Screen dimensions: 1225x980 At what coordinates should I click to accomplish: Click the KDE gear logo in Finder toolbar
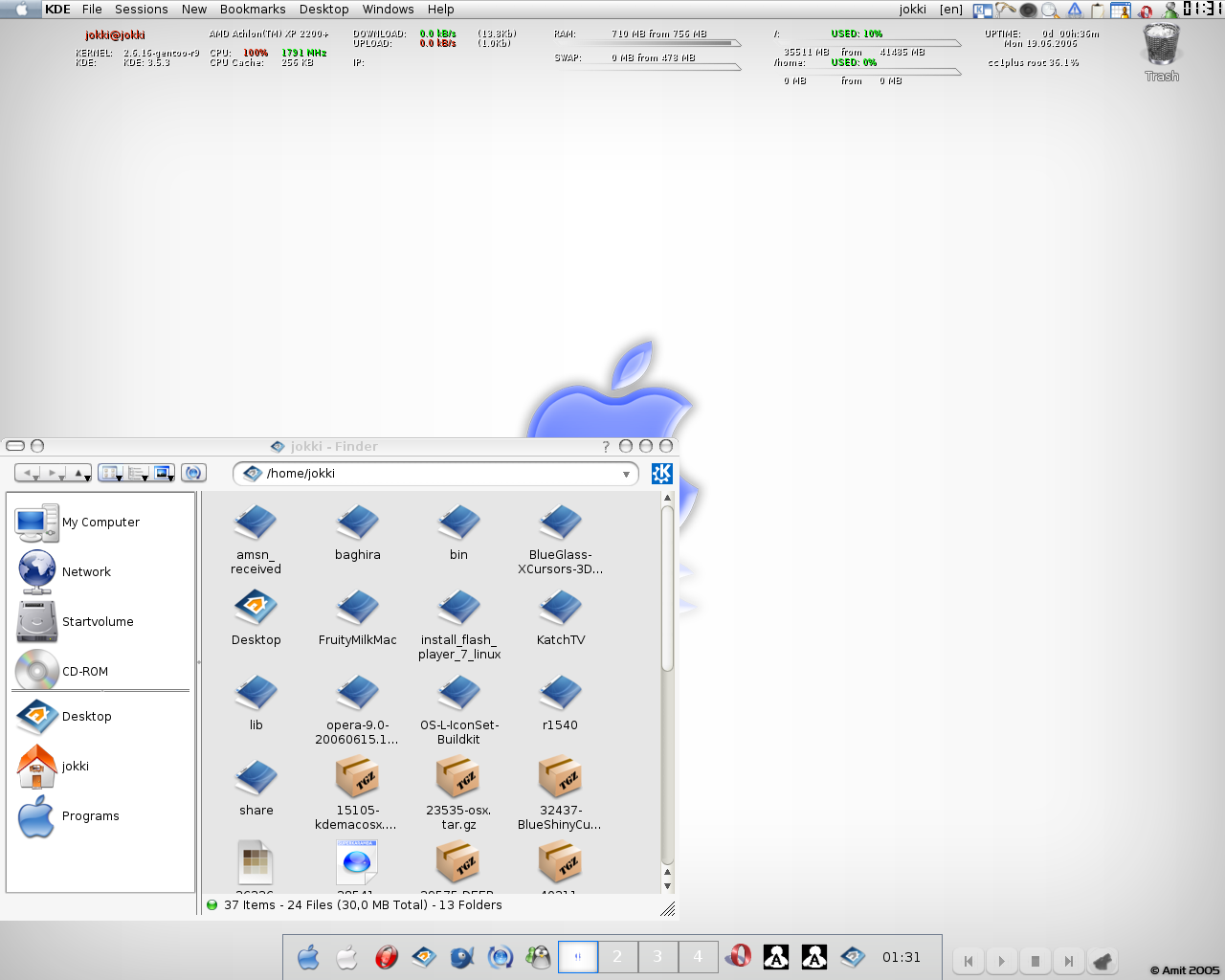(662, 474)
